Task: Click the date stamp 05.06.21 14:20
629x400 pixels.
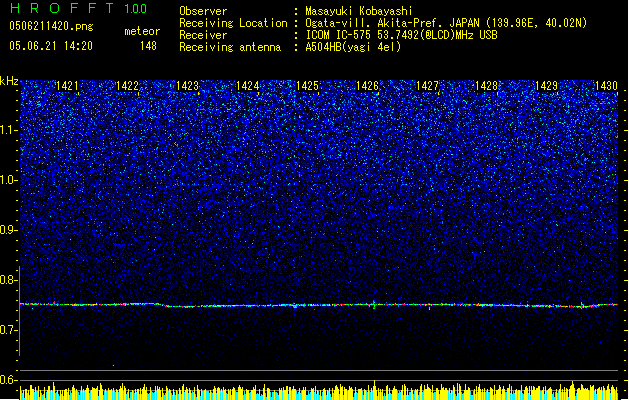Action: pos(51,46)
